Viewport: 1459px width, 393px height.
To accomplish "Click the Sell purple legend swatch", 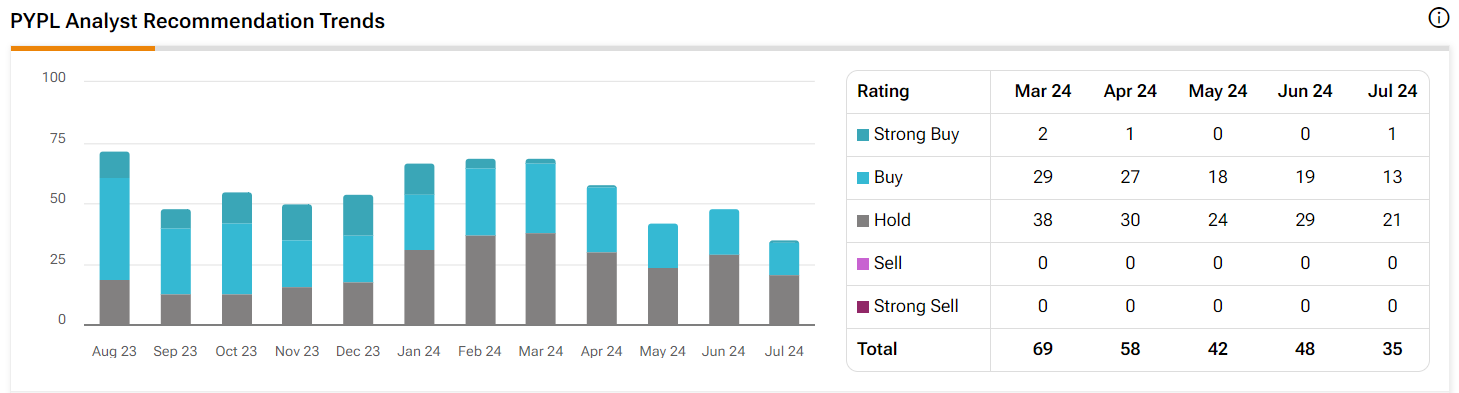I will (863, 264).
